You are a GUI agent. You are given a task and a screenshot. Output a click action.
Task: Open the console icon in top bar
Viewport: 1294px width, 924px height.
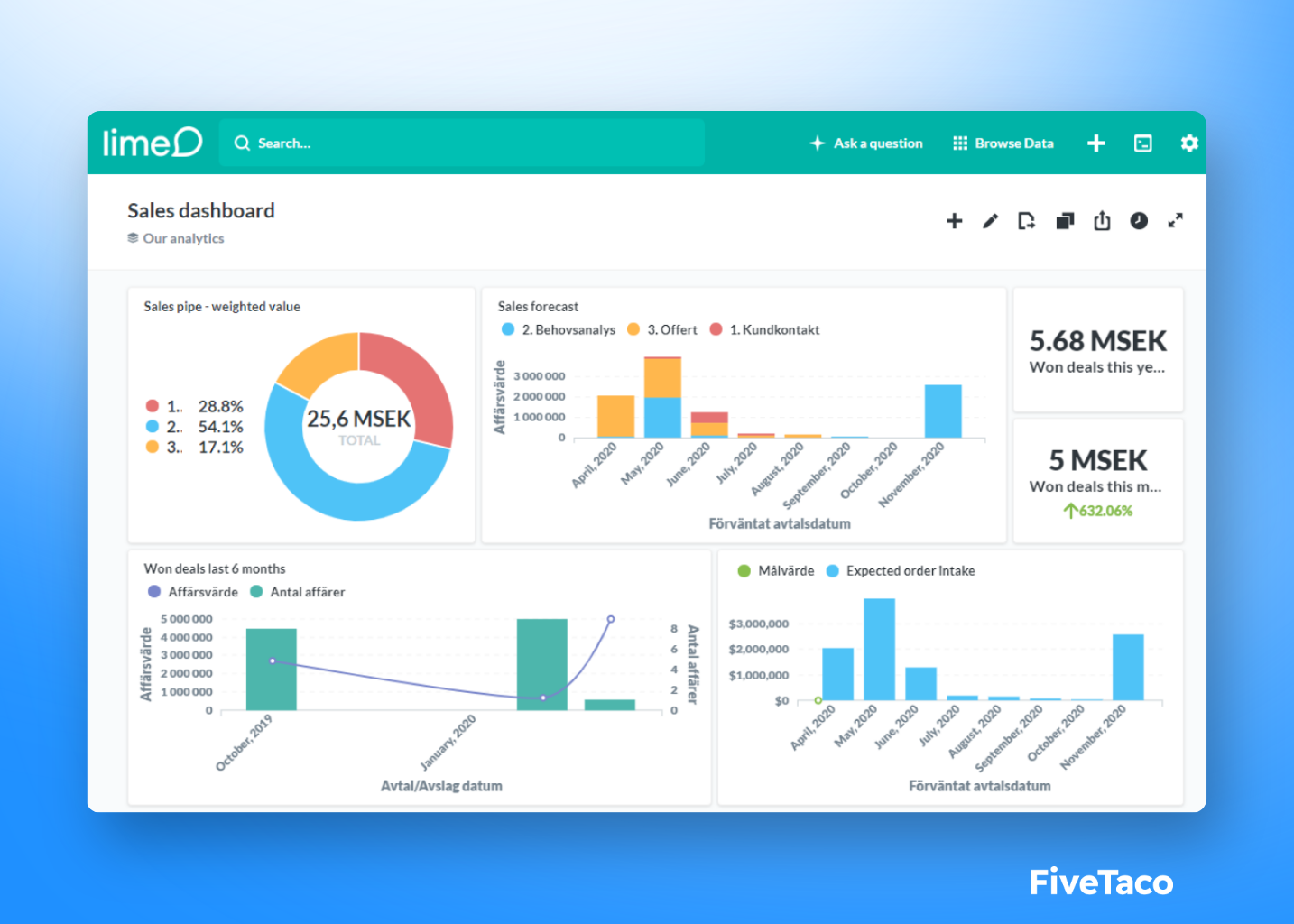point(1143,143)
